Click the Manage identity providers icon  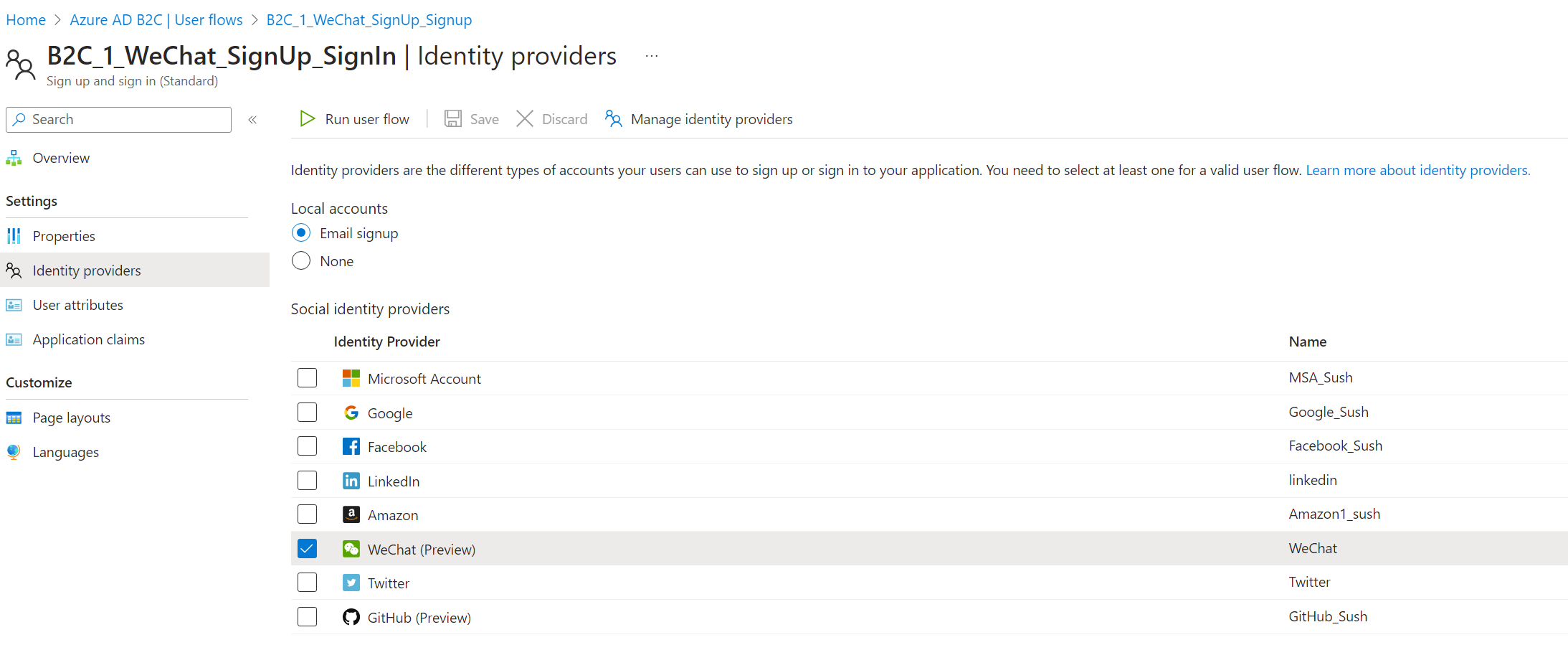click(x=613, y=119)
